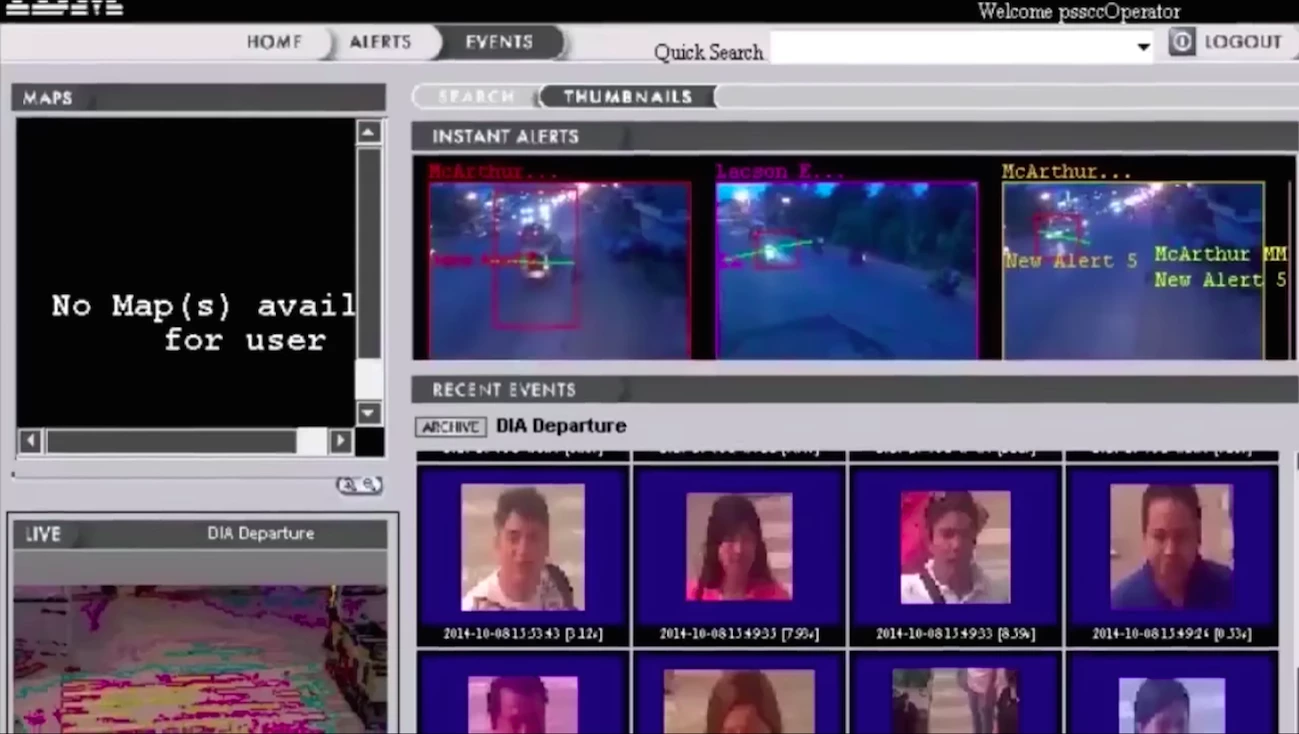Click the up arrow on the Maps panel scrollbar

[x=368, y=131]
